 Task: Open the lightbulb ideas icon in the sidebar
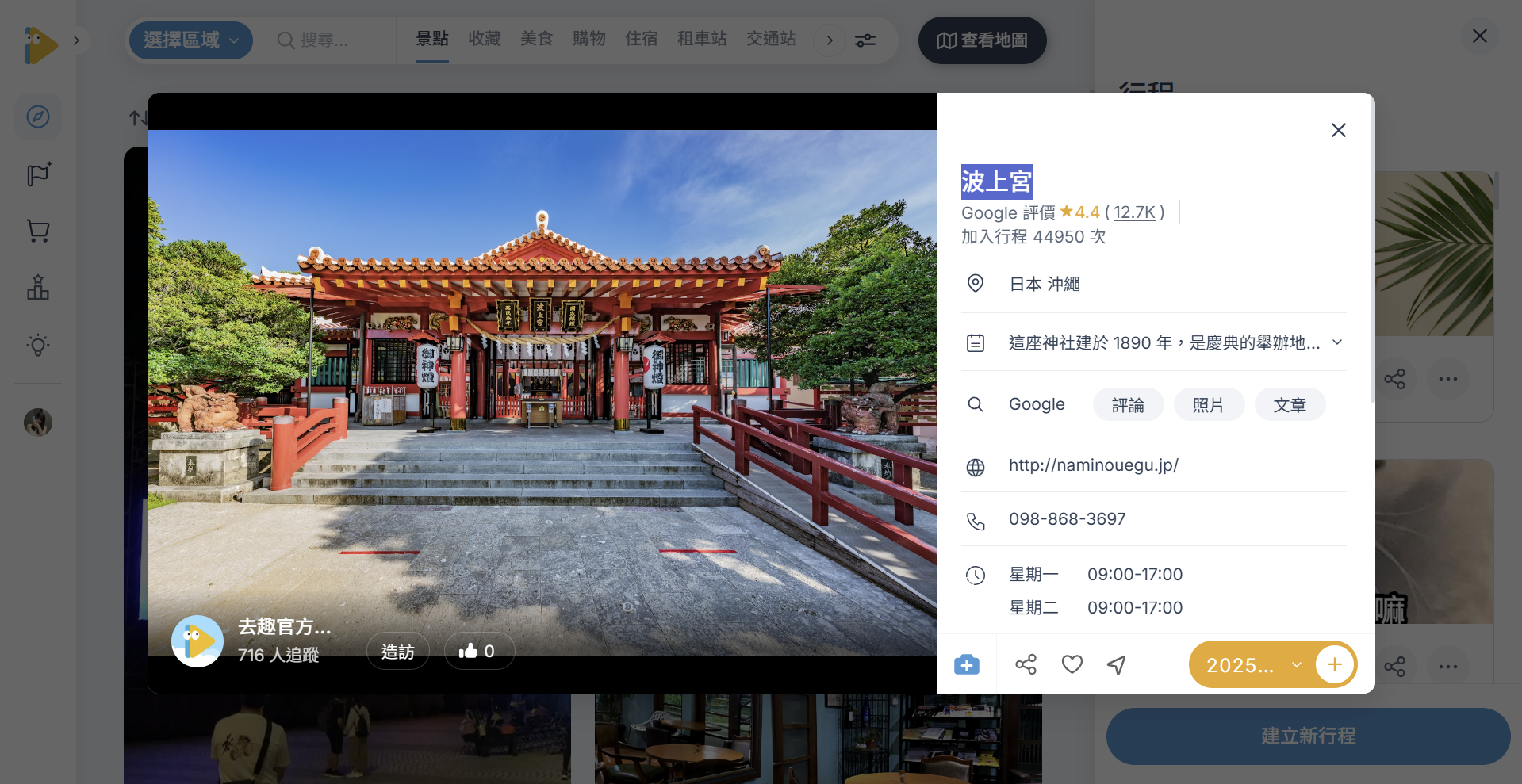(x=38, y=345)
